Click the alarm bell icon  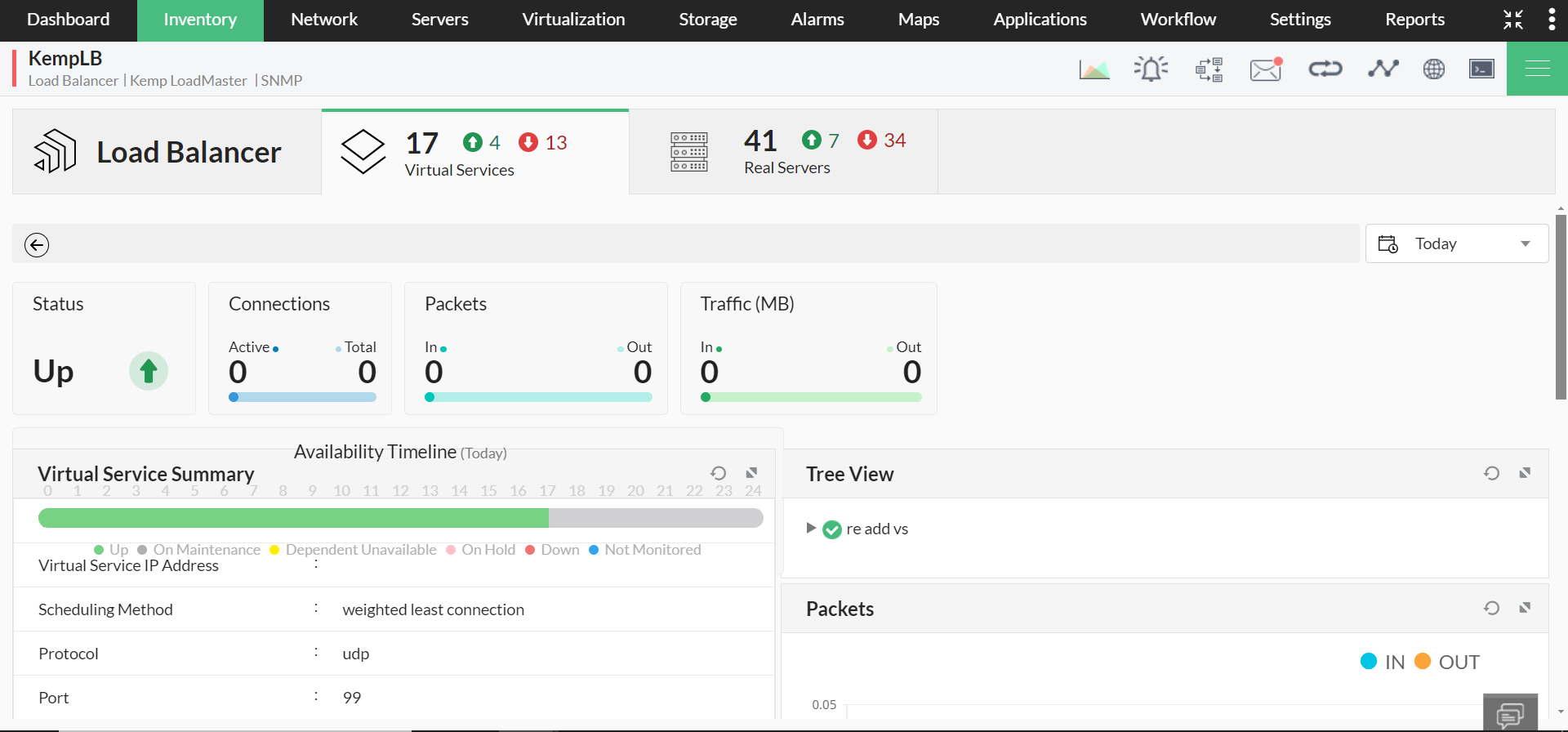(x=1151, y=69)
